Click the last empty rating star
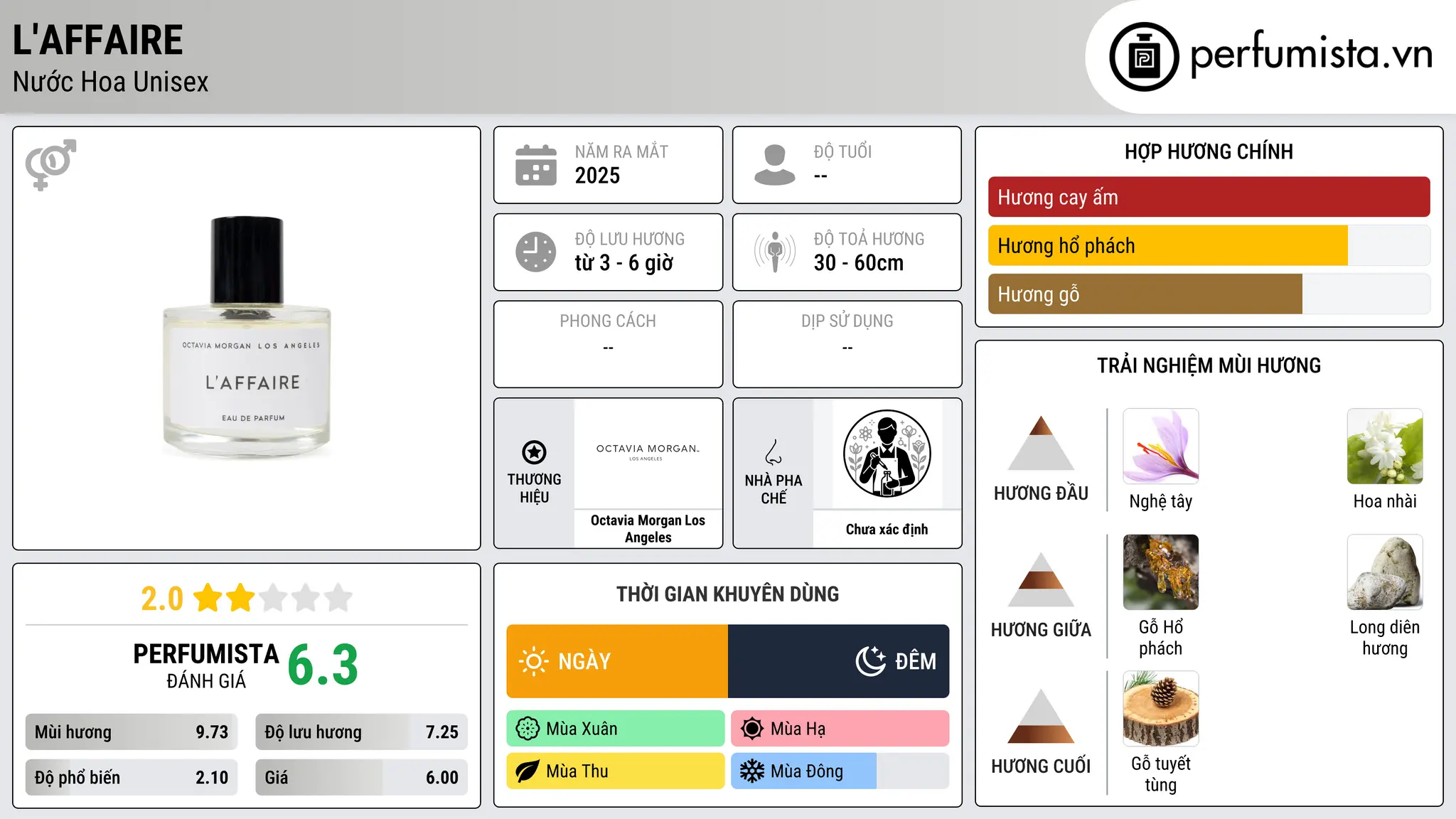This screenshot has height=819, width=1456. [x=338, y=598]
